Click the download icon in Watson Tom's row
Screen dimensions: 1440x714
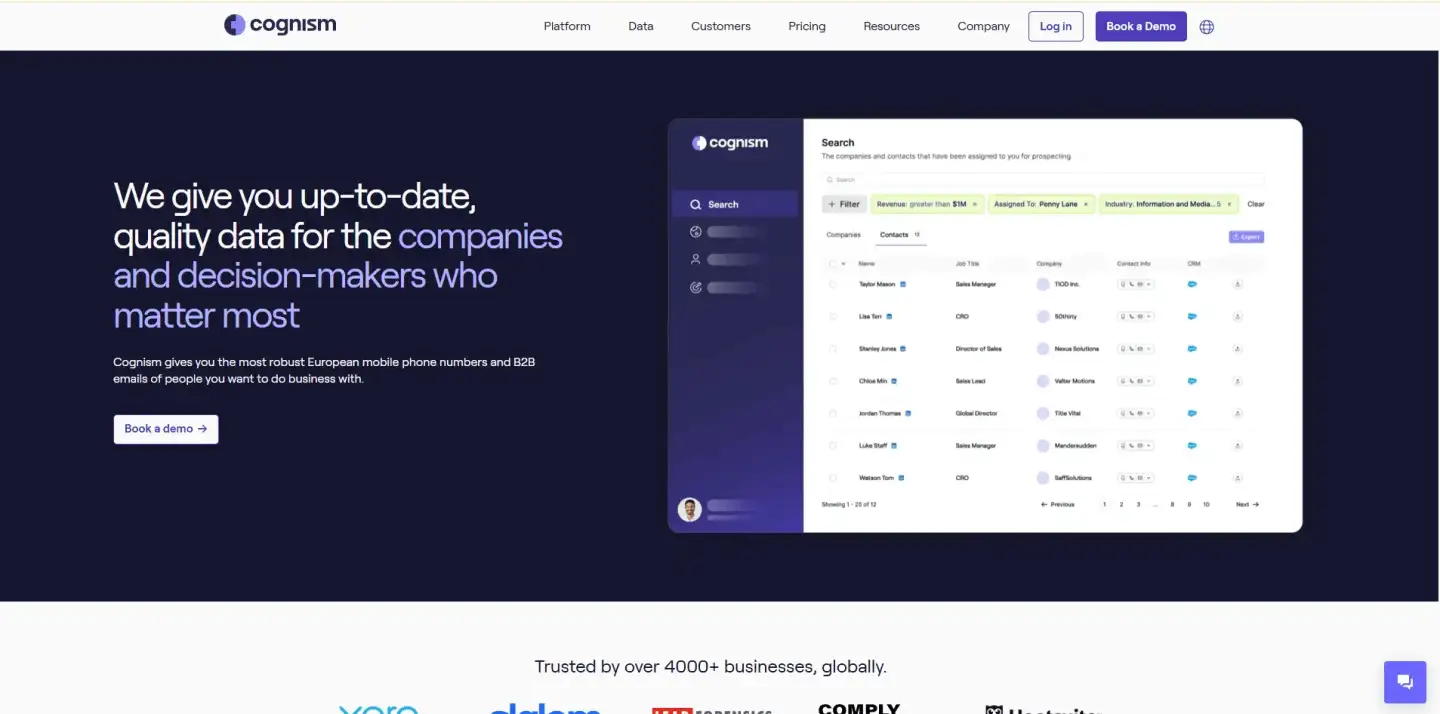tap(1238, 478)
